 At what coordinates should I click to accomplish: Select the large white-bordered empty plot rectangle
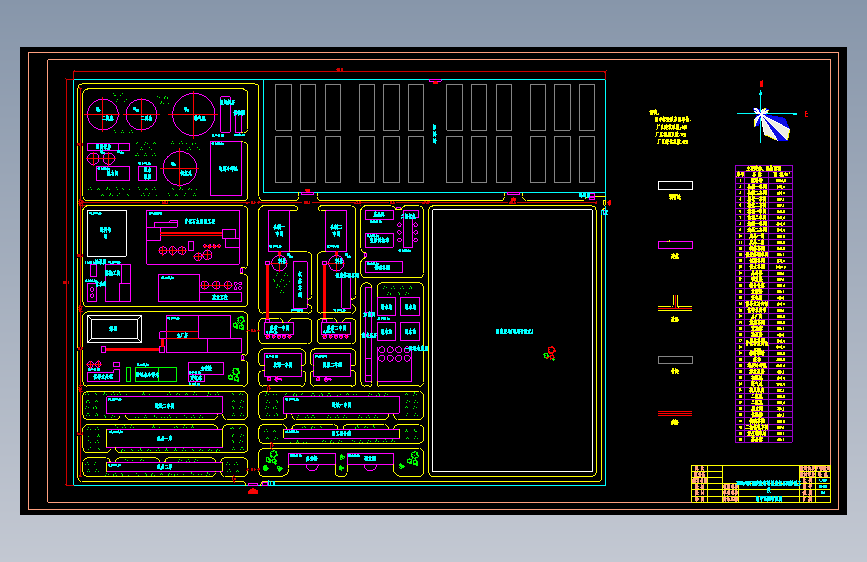coord(513,341)
